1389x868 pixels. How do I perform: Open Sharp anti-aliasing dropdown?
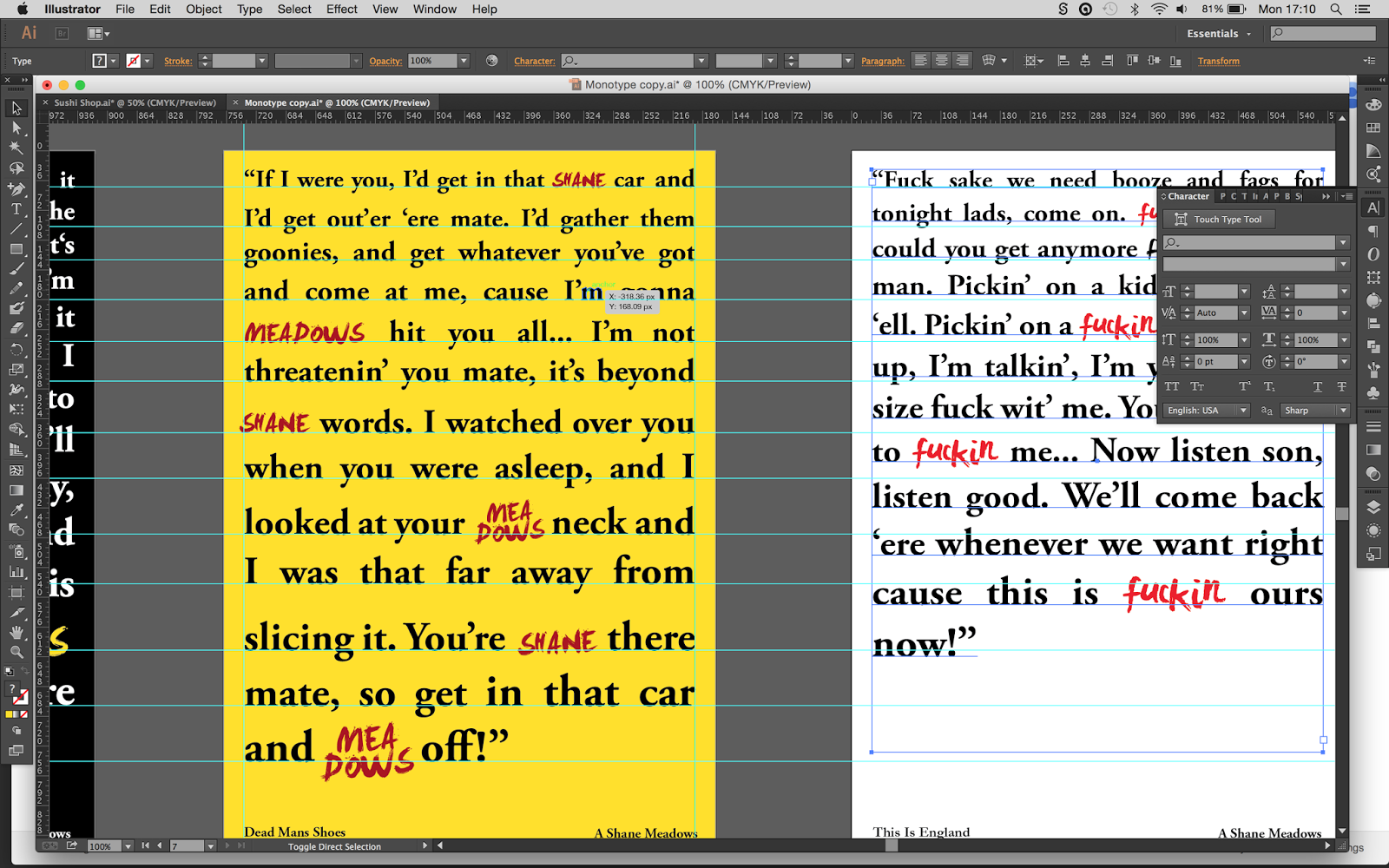[1315, 411]
